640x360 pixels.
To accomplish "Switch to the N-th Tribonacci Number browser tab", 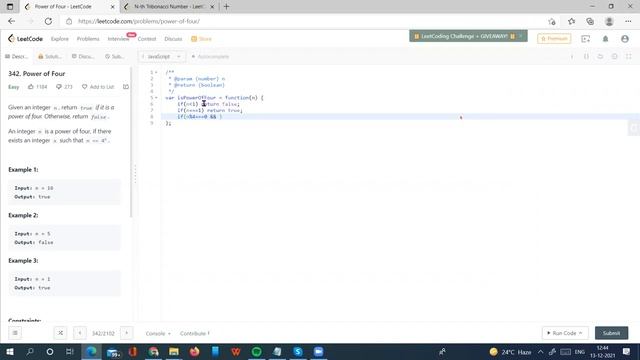I will (169, 7).
